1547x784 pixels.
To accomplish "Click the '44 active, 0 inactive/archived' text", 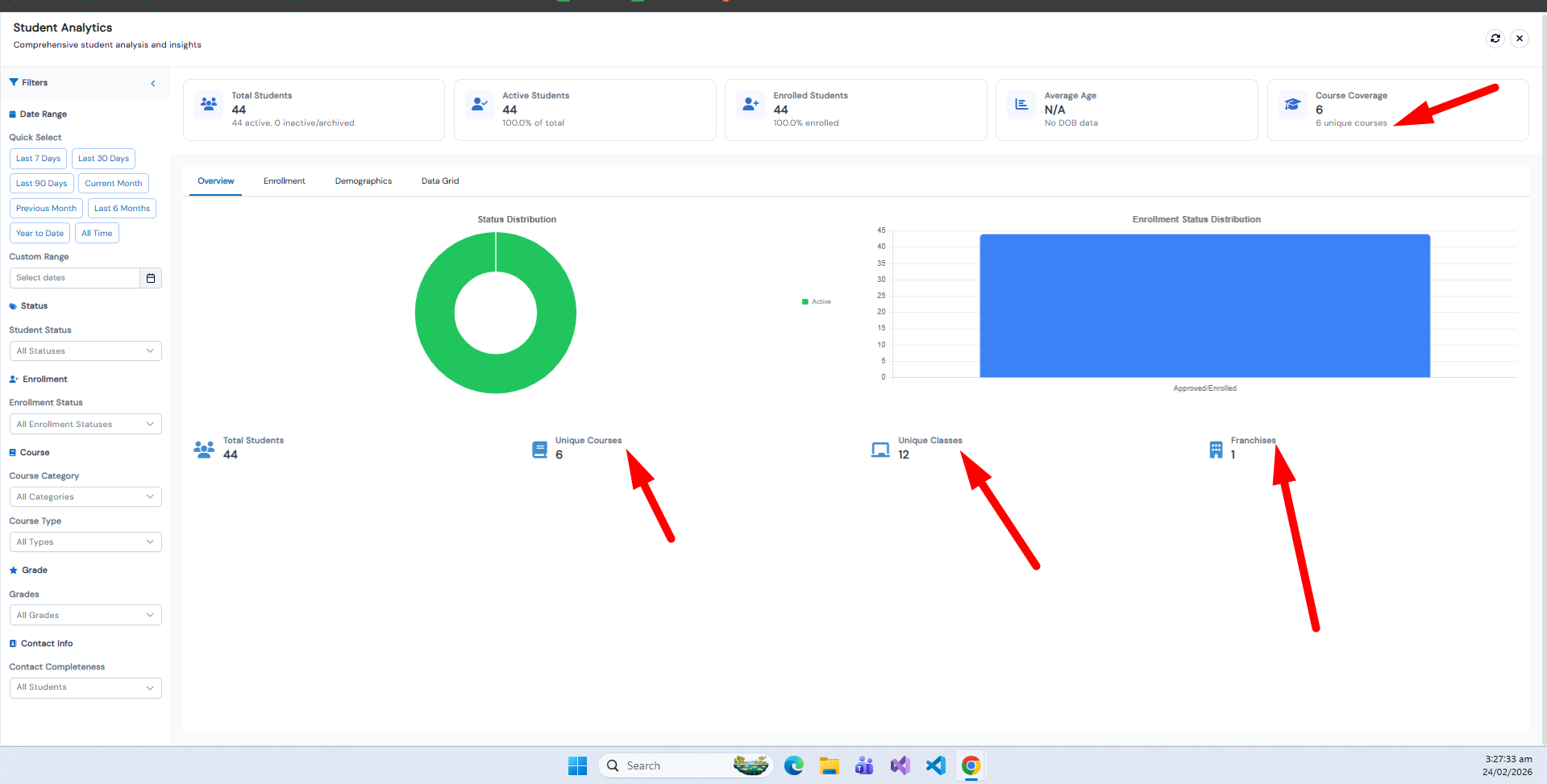I will click(x=293, y=123).
